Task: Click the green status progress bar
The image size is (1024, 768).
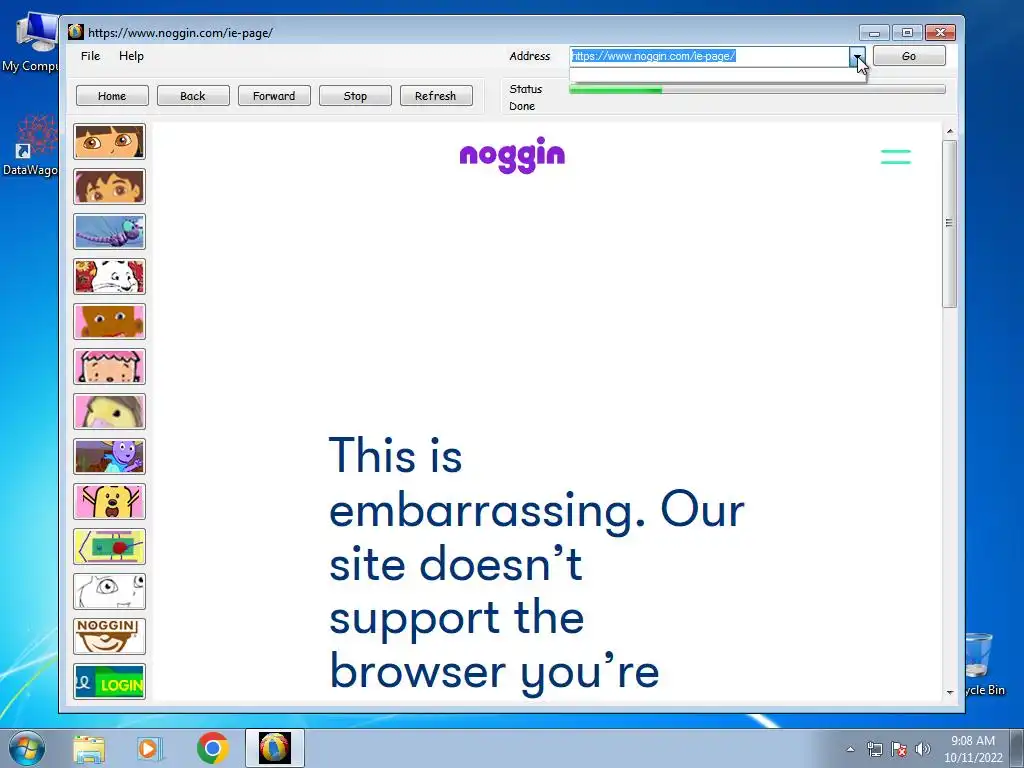Action: [x=758, y=89]
